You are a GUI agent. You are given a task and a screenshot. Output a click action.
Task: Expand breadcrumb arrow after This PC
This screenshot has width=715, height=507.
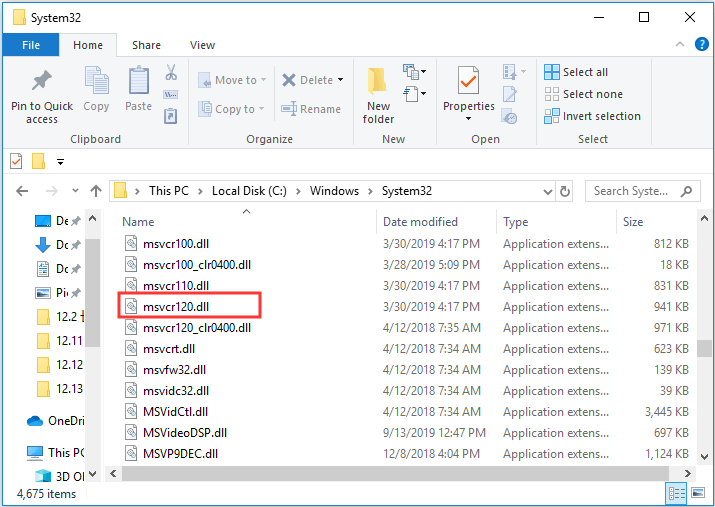200,191
